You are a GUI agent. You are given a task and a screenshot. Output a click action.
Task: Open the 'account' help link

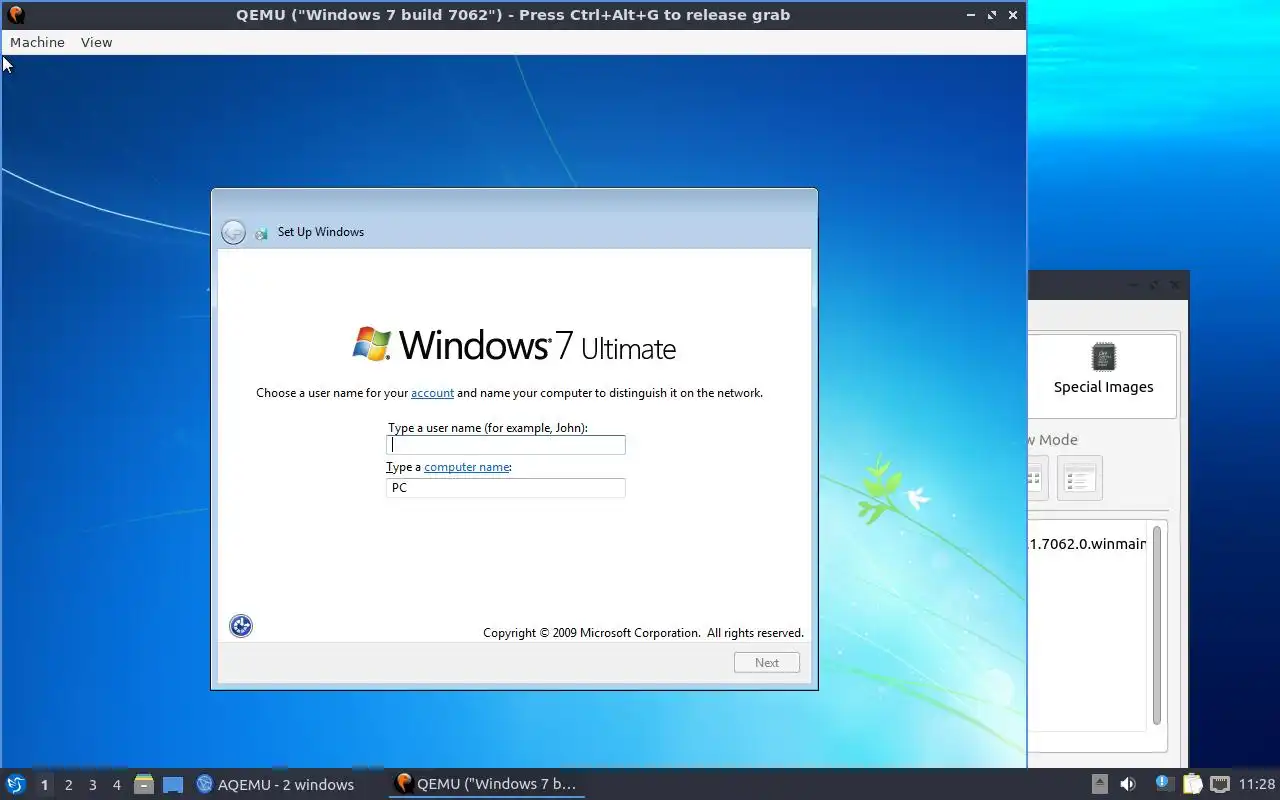[432, 393]
